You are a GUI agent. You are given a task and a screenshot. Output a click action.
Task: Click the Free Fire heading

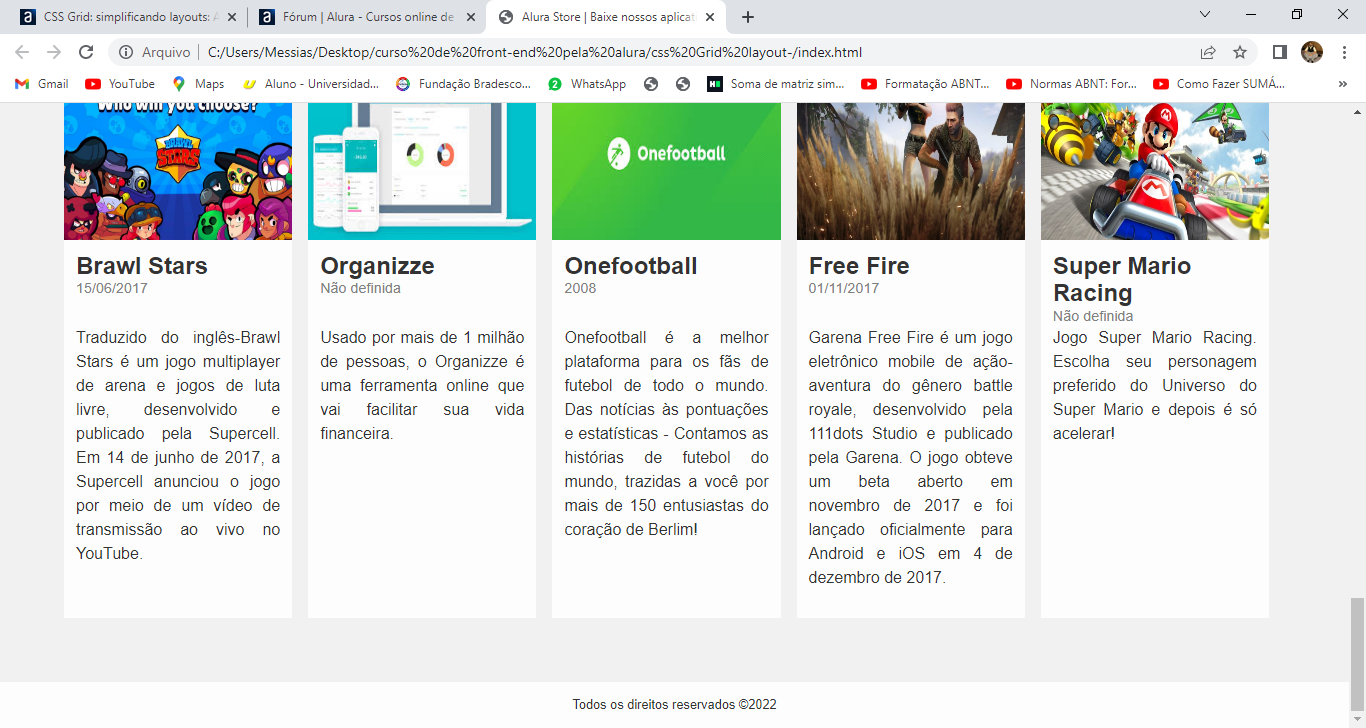(x=859, y=266)
